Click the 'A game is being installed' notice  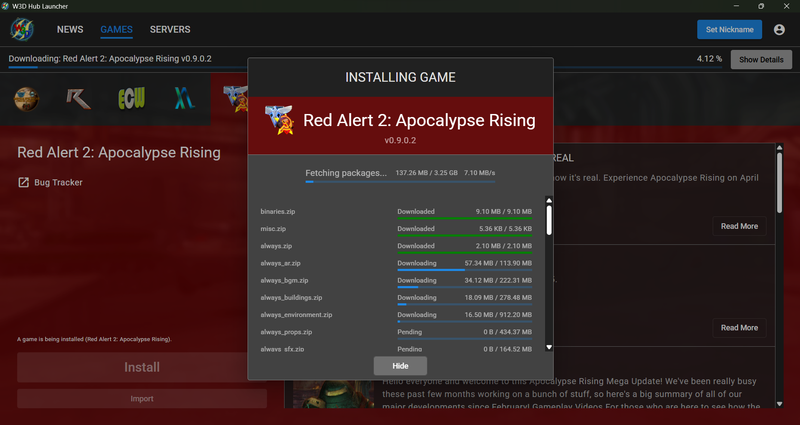[x=94, y=339]
